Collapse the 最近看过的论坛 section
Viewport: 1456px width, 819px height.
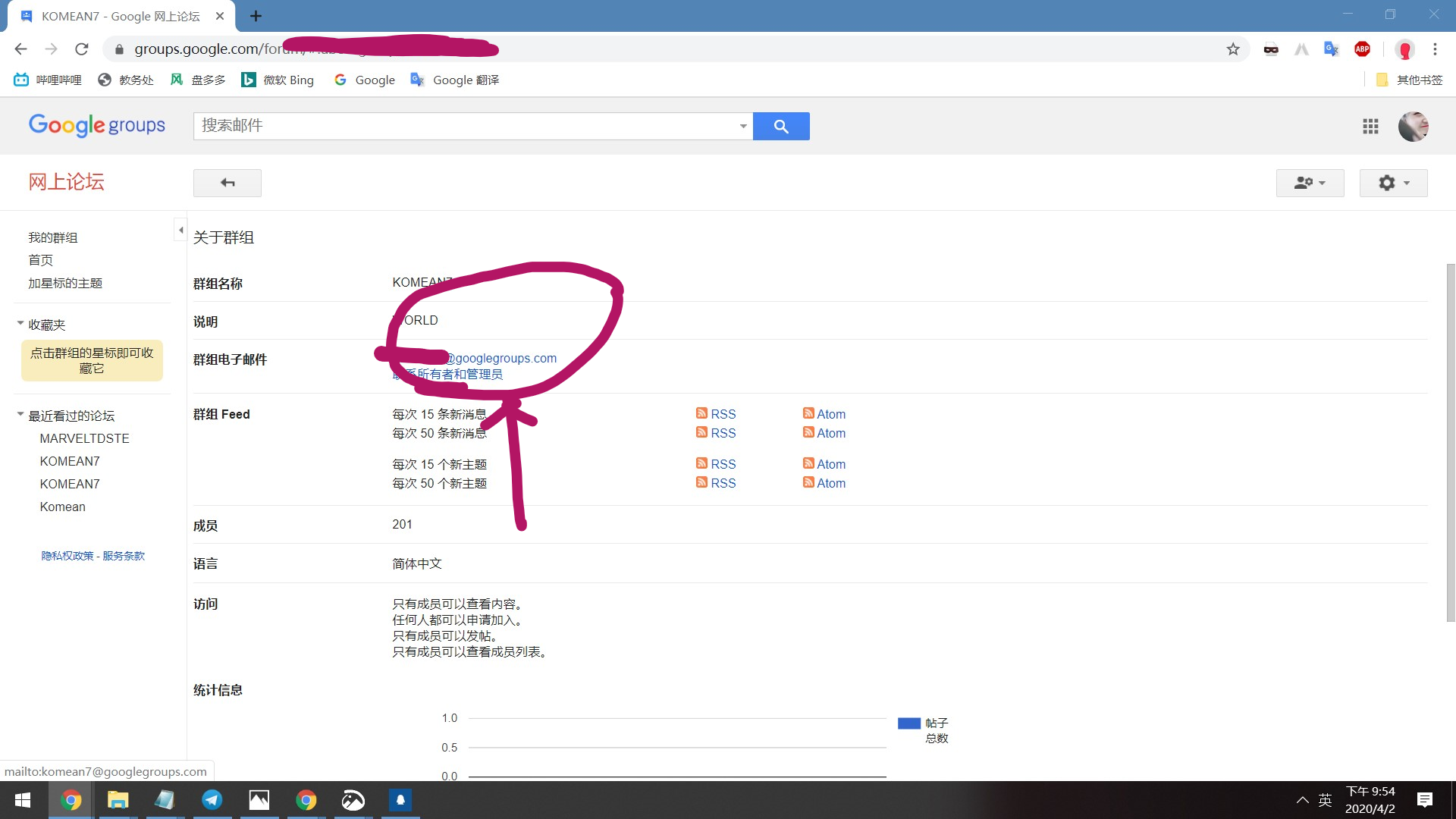click(x=19, y=414)
